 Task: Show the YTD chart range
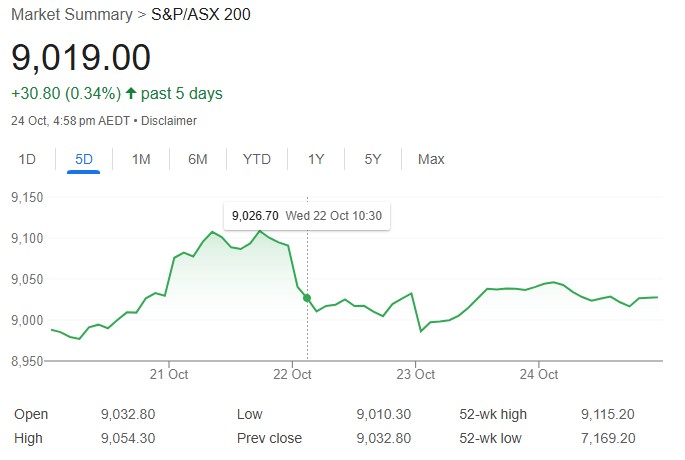257,159
